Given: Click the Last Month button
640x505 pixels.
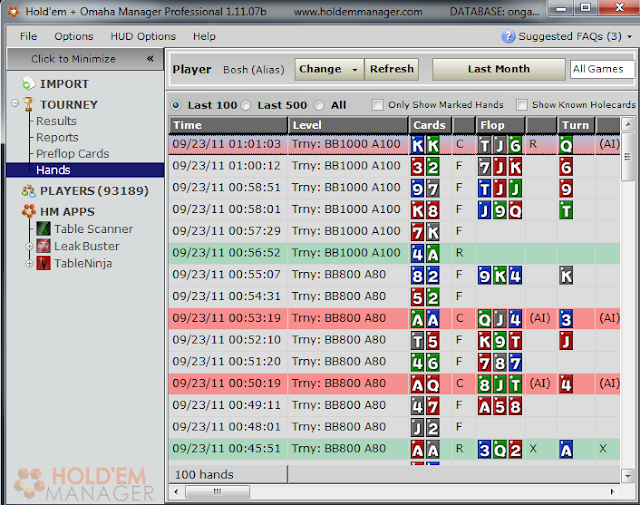Looking at the screenshot, I should click(x=498, y=69).
